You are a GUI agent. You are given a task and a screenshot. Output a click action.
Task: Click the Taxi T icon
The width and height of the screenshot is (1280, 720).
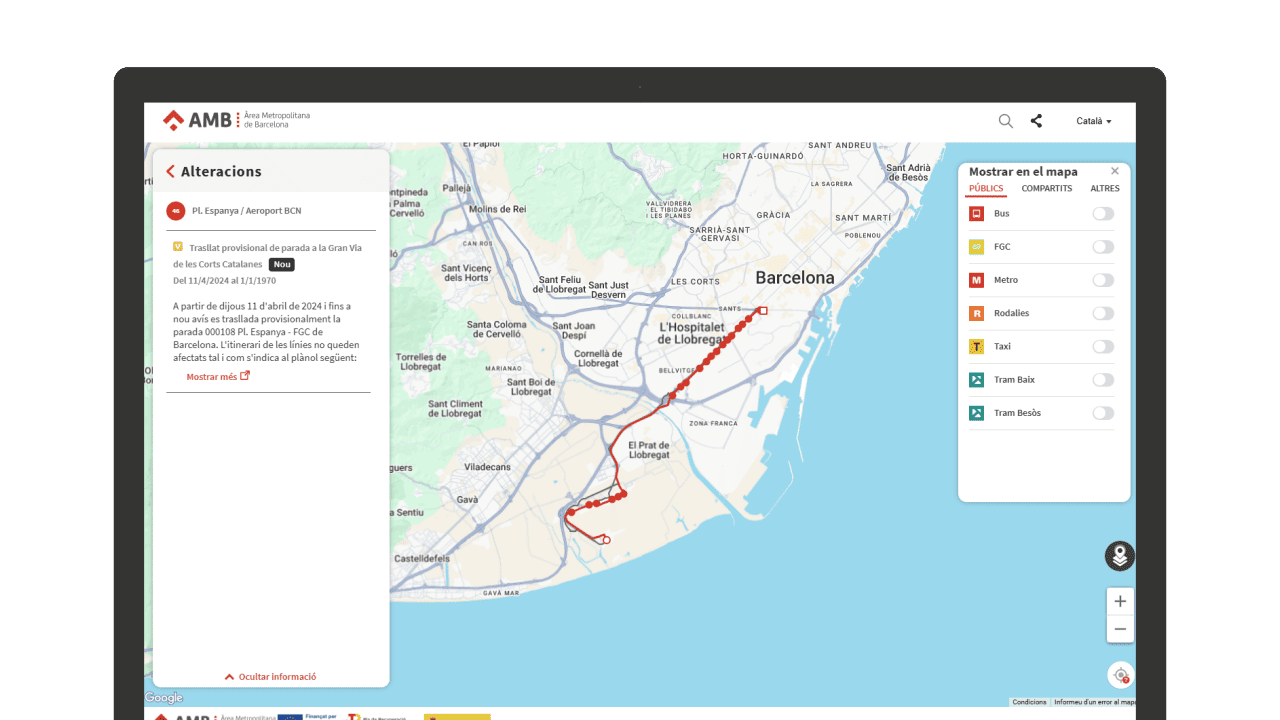[x=976, y=346]
